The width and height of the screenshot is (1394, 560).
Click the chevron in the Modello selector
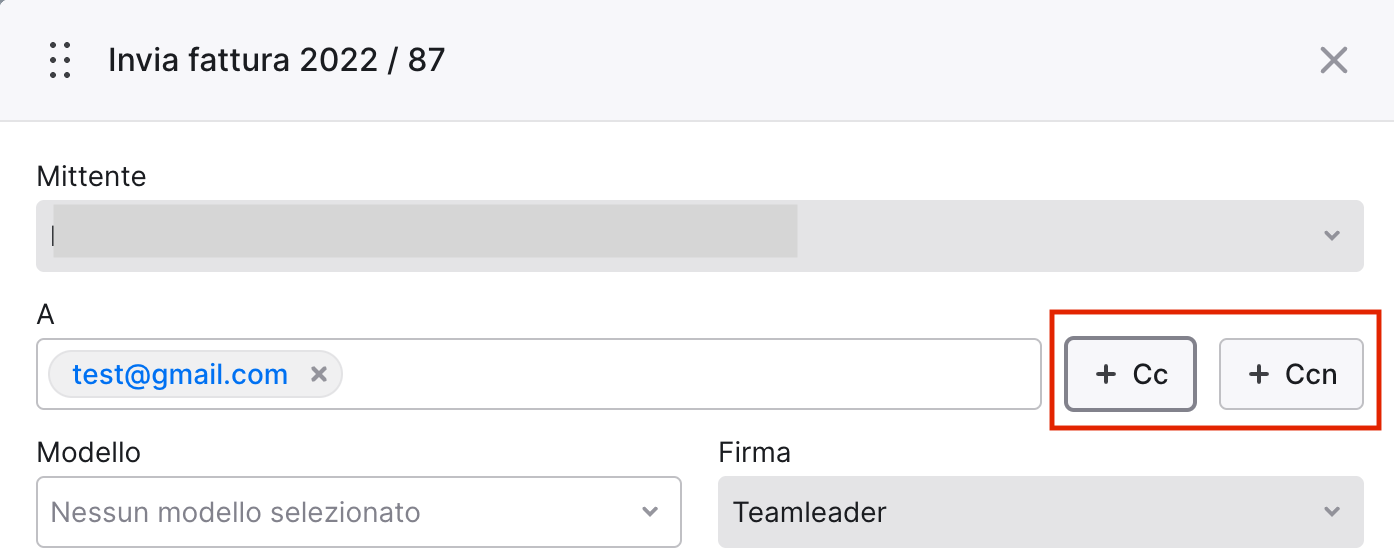coord(650,512)
